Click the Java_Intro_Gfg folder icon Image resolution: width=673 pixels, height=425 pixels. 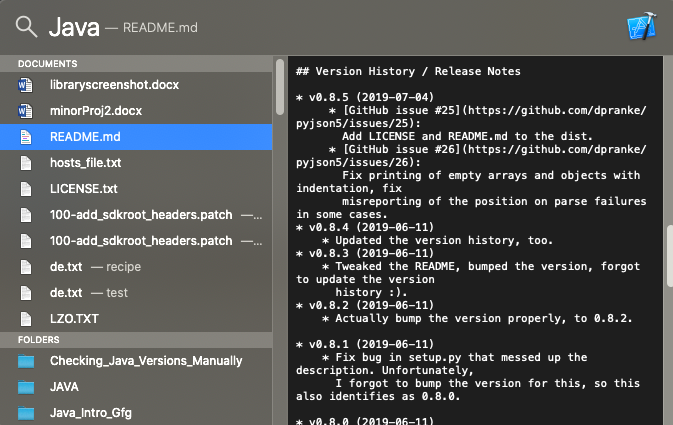tap(26, 413)
